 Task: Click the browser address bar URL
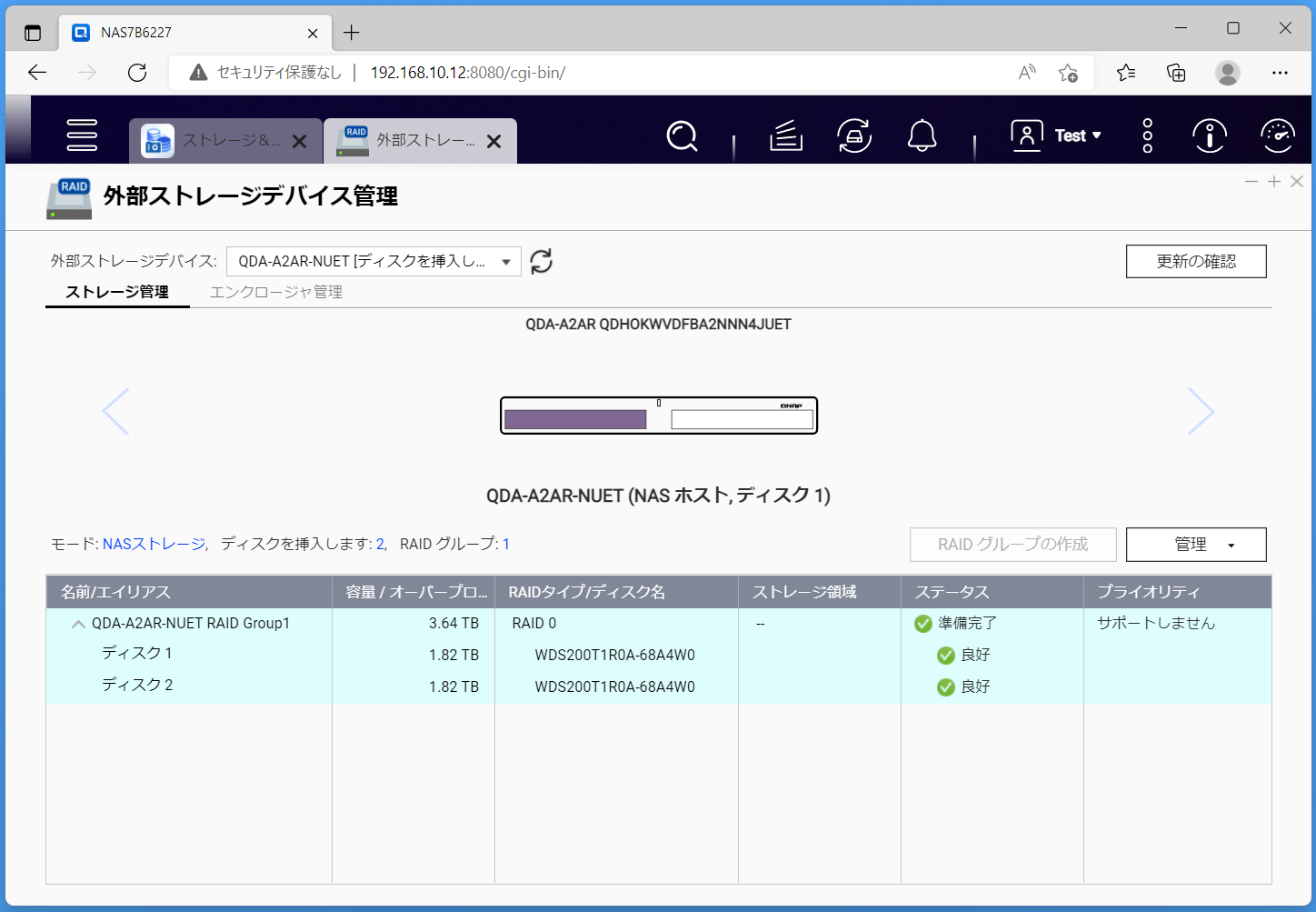(468, 73)
